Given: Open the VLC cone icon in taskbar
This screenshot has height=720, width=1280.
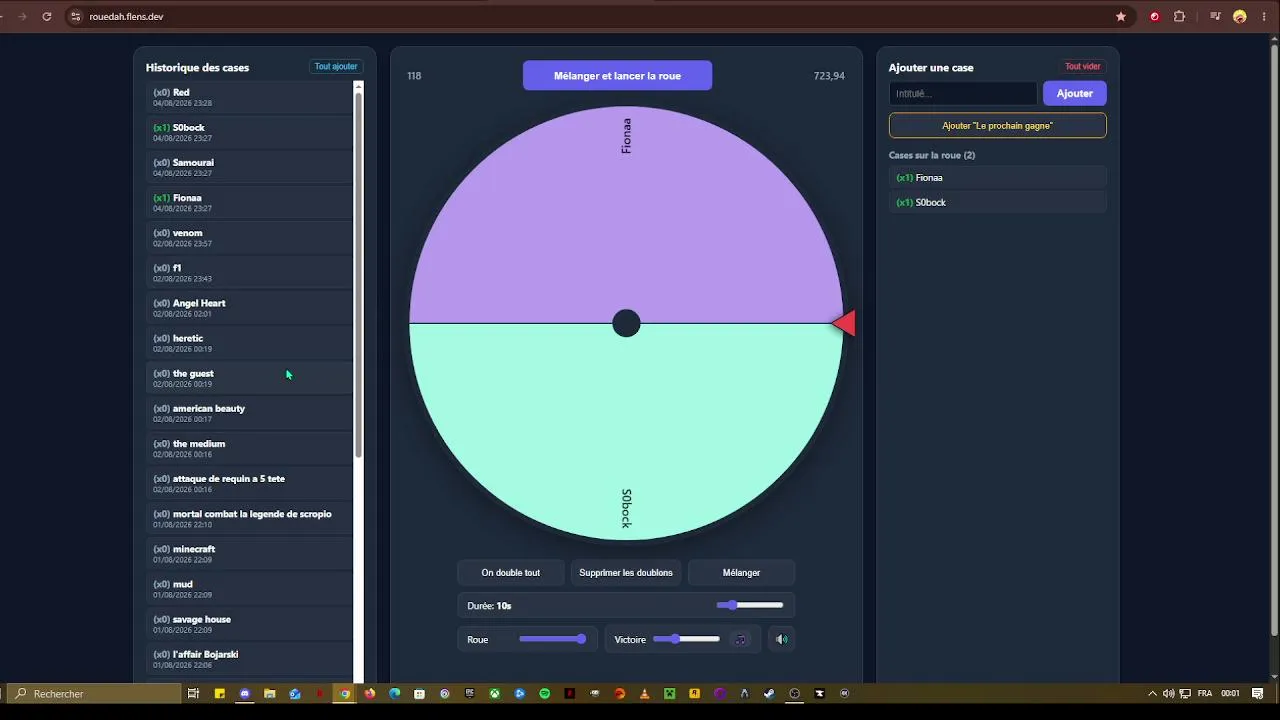Looking at the screenshot, I should 645,694.
